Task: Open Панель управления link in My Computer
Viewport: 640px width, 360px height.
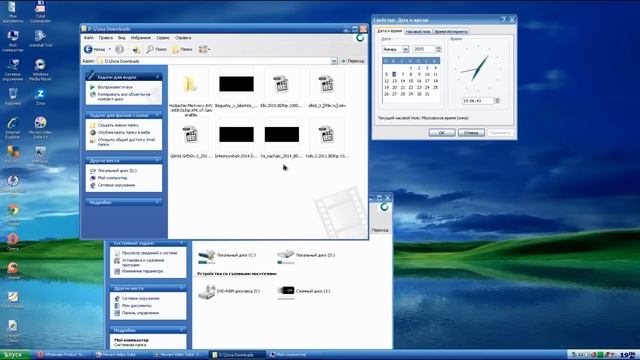Action: pos(140,313)
